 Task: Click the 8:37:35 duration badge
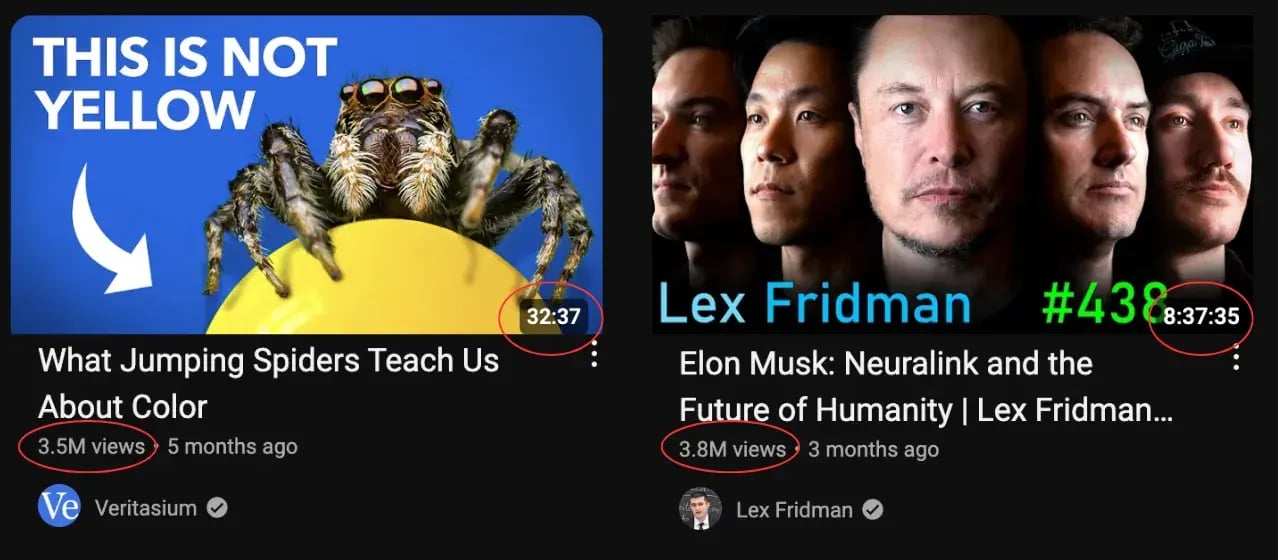tap(1201, 317)
